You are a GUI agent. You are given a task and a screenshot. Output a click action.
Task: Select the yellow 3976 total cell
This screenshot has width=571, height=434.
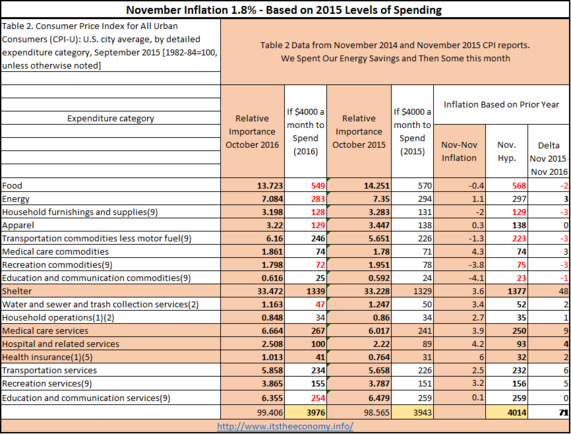point(306,412)
